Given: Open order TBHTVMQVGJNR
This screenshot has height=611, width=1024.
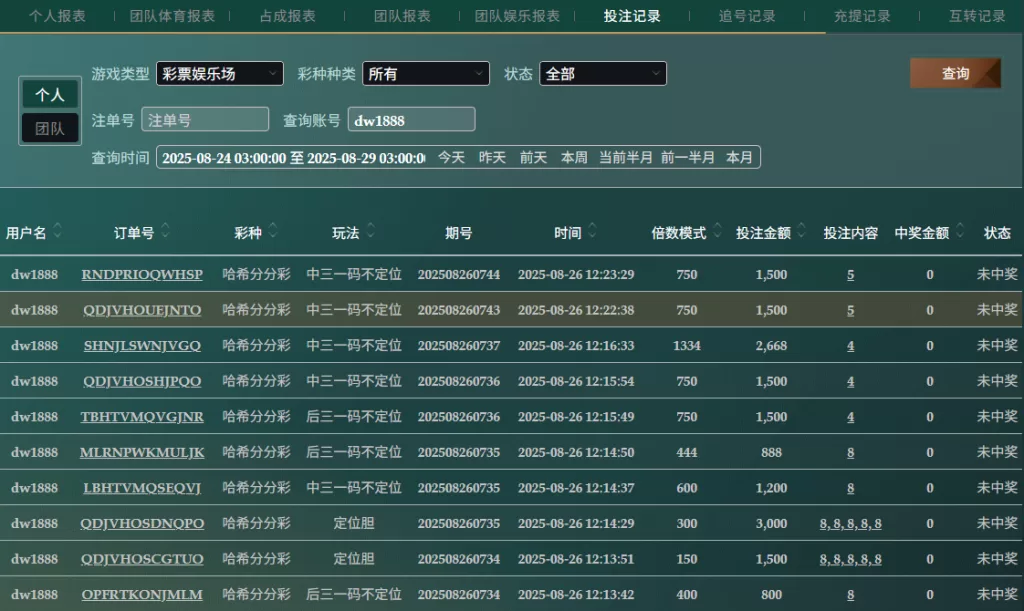Looking at the screenshot, I should pyautogui.click(x=142, y=416).
